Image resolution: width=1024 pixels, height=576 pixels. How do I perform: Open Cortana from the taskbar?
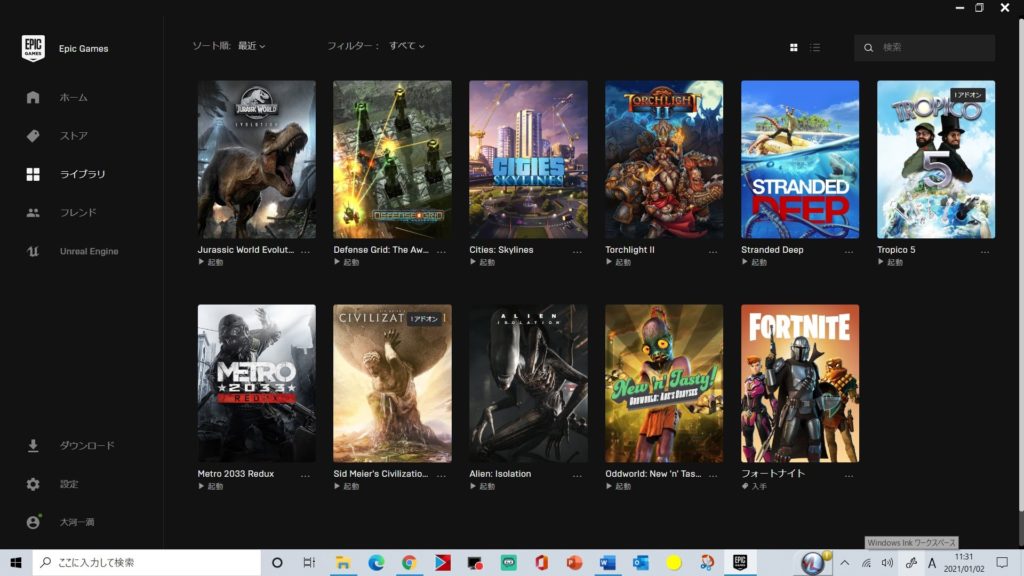coord(277,562)
